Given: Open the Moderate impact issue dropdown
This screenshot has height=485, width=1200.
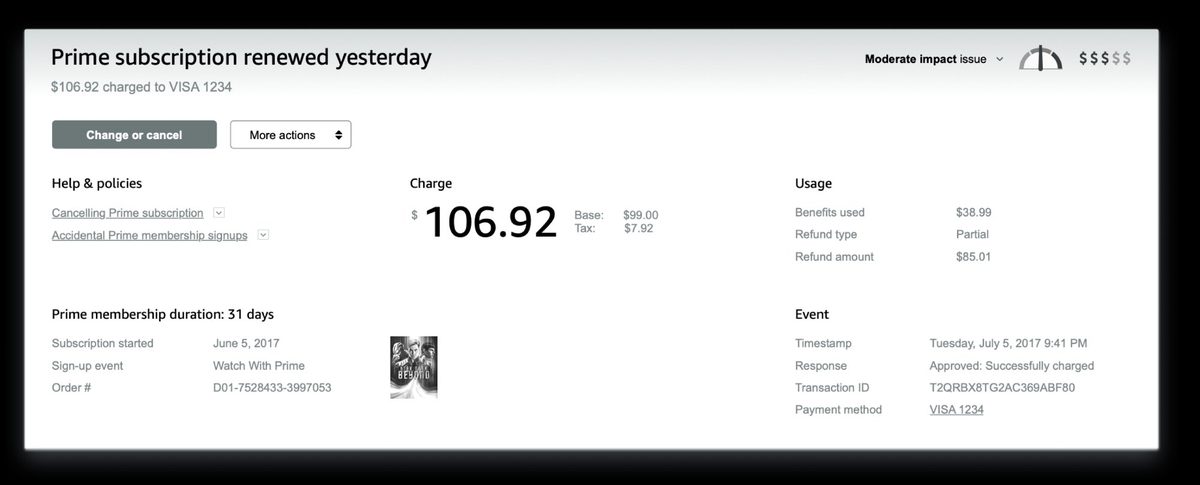Looking at the screenshot, I should [x=934, y=59].
